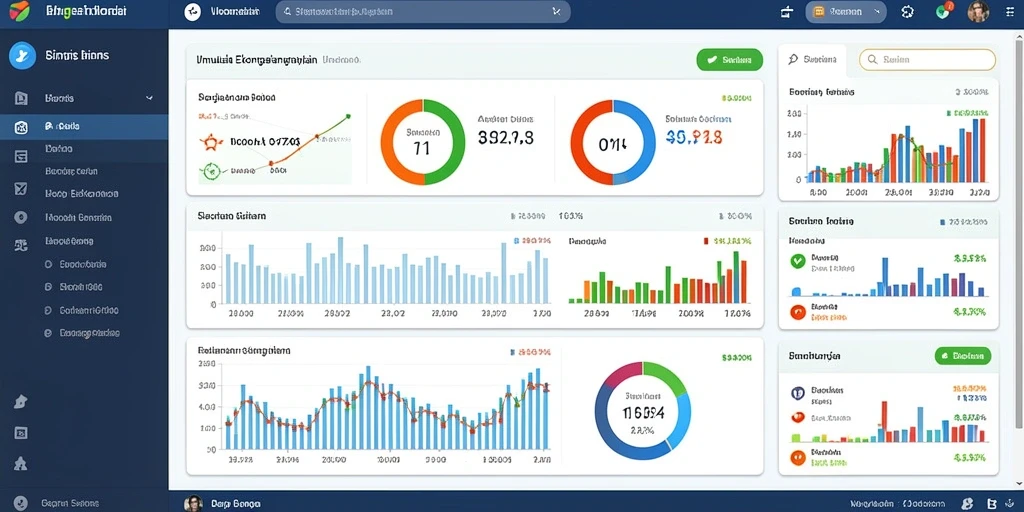Click the checked-box icon in the sidebar
Viewport: 1024px width, 512px height.
[x=21, y=189]
